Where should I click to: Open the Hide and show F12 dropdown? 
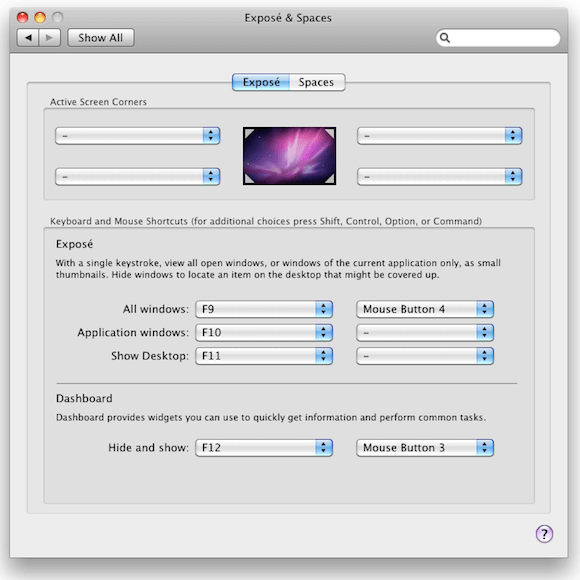click(264, 448)
